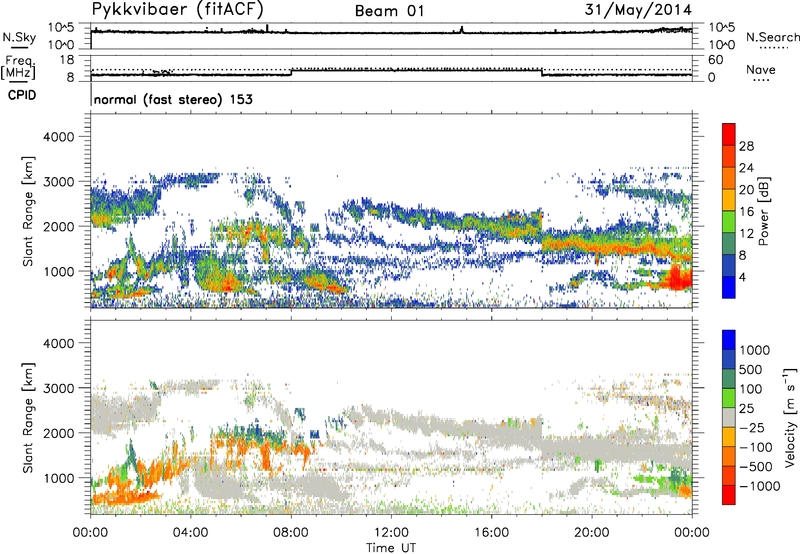800x554 pixels.
Task: Click the red bottom segment of velocity colorbar
Action: [x=729, y=495]
